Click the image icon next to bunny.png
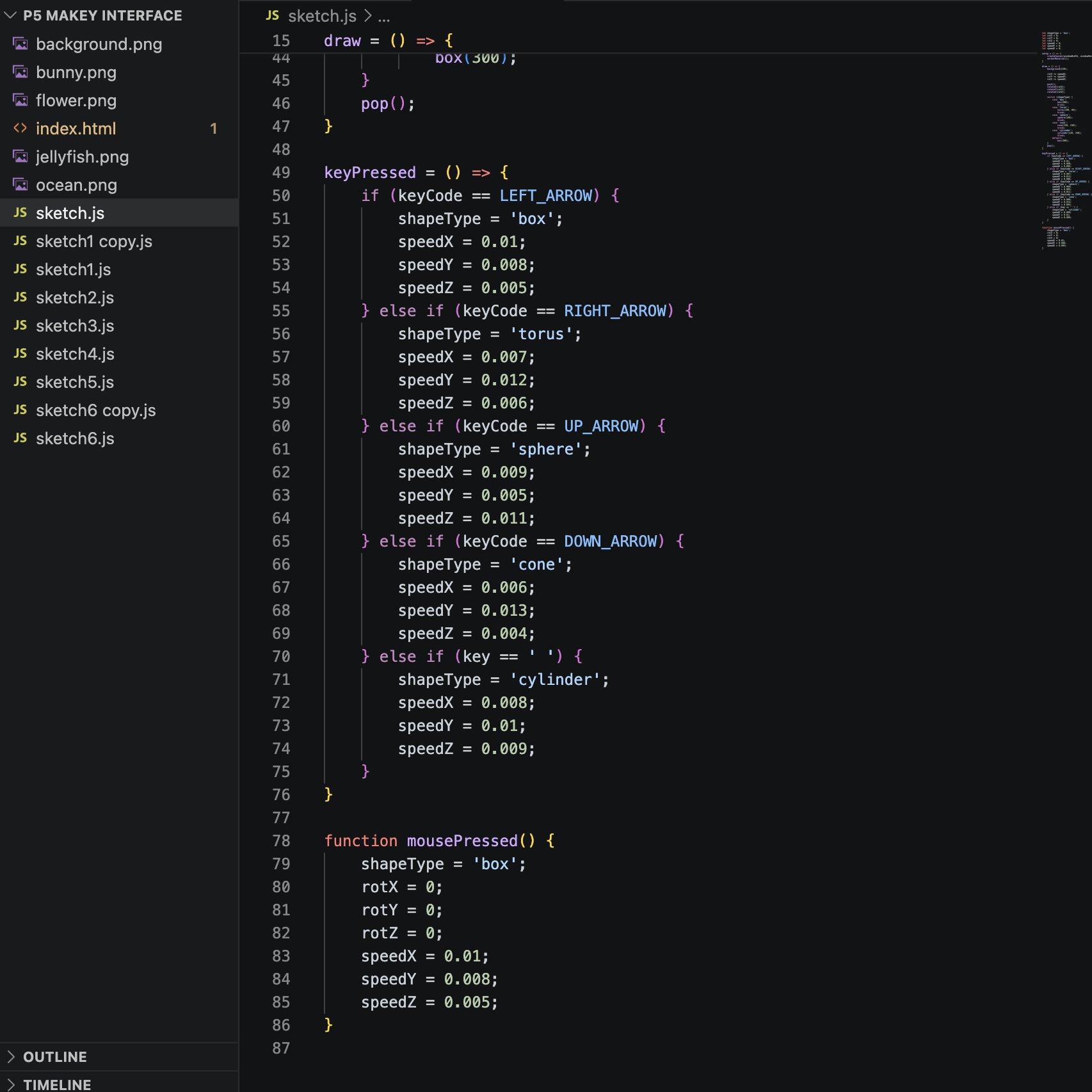The width and height of the screenshot is (1092, 1092). (x=20, y=72)
